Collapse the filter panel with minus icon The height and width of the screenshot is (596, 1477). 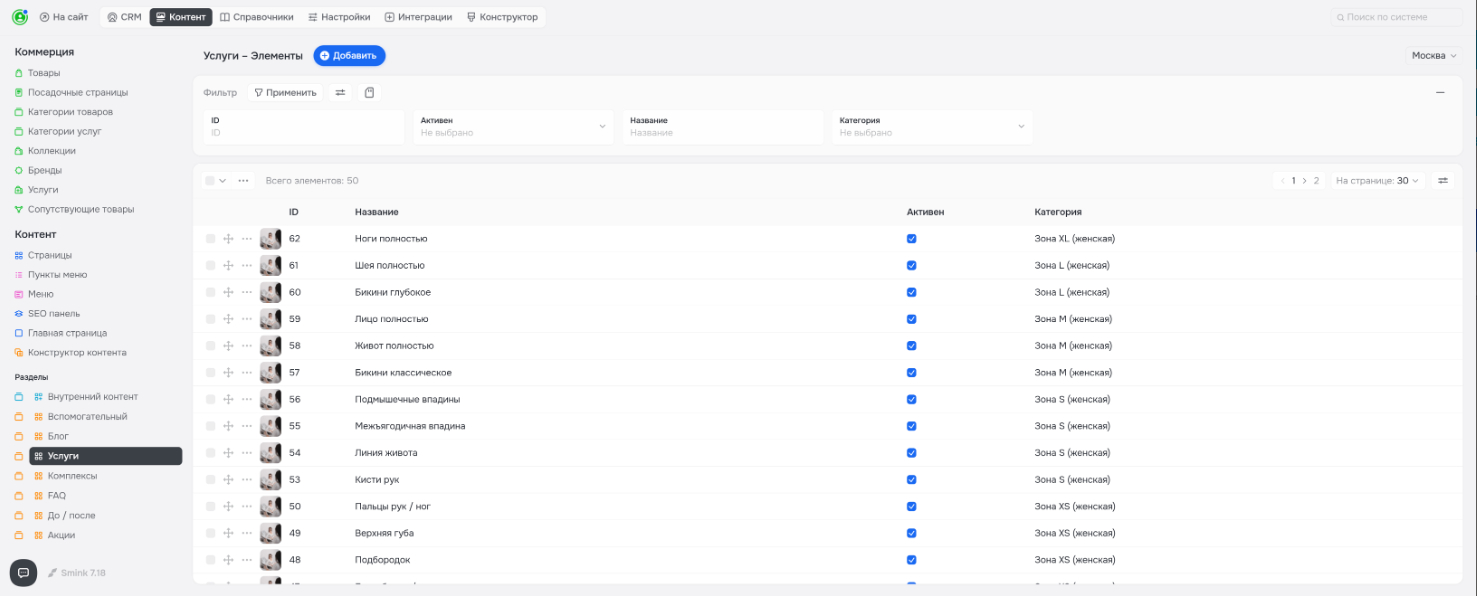[1440, 93]
